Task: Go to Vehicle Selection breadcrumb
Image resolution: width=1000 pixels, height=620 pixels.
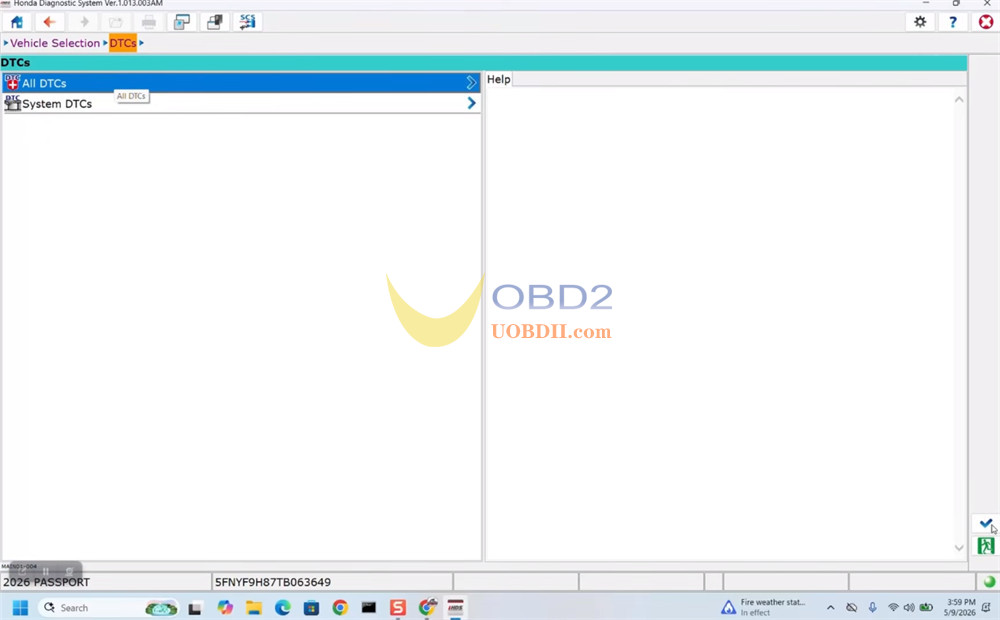Action: pos(55,43)
